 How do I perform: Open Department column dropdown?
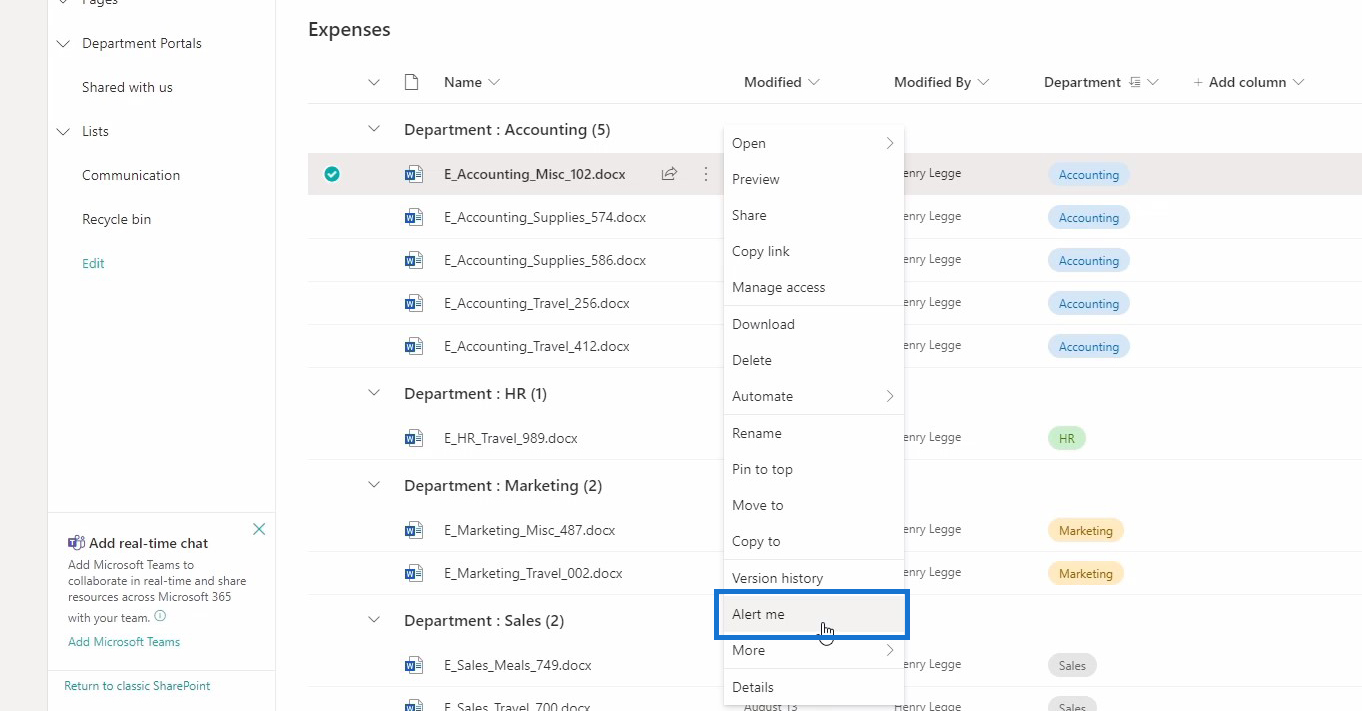click(1153, 82)
